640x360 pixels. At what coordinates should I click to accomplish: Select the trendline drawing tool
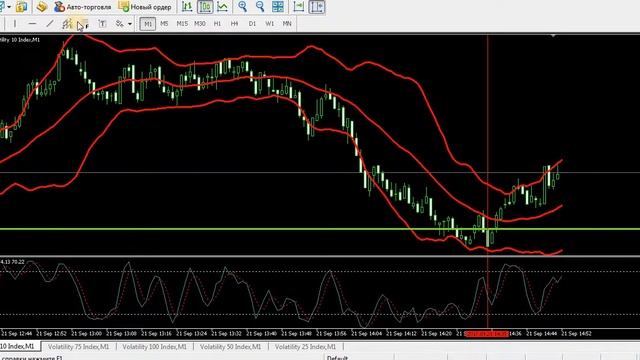point(50,24)
